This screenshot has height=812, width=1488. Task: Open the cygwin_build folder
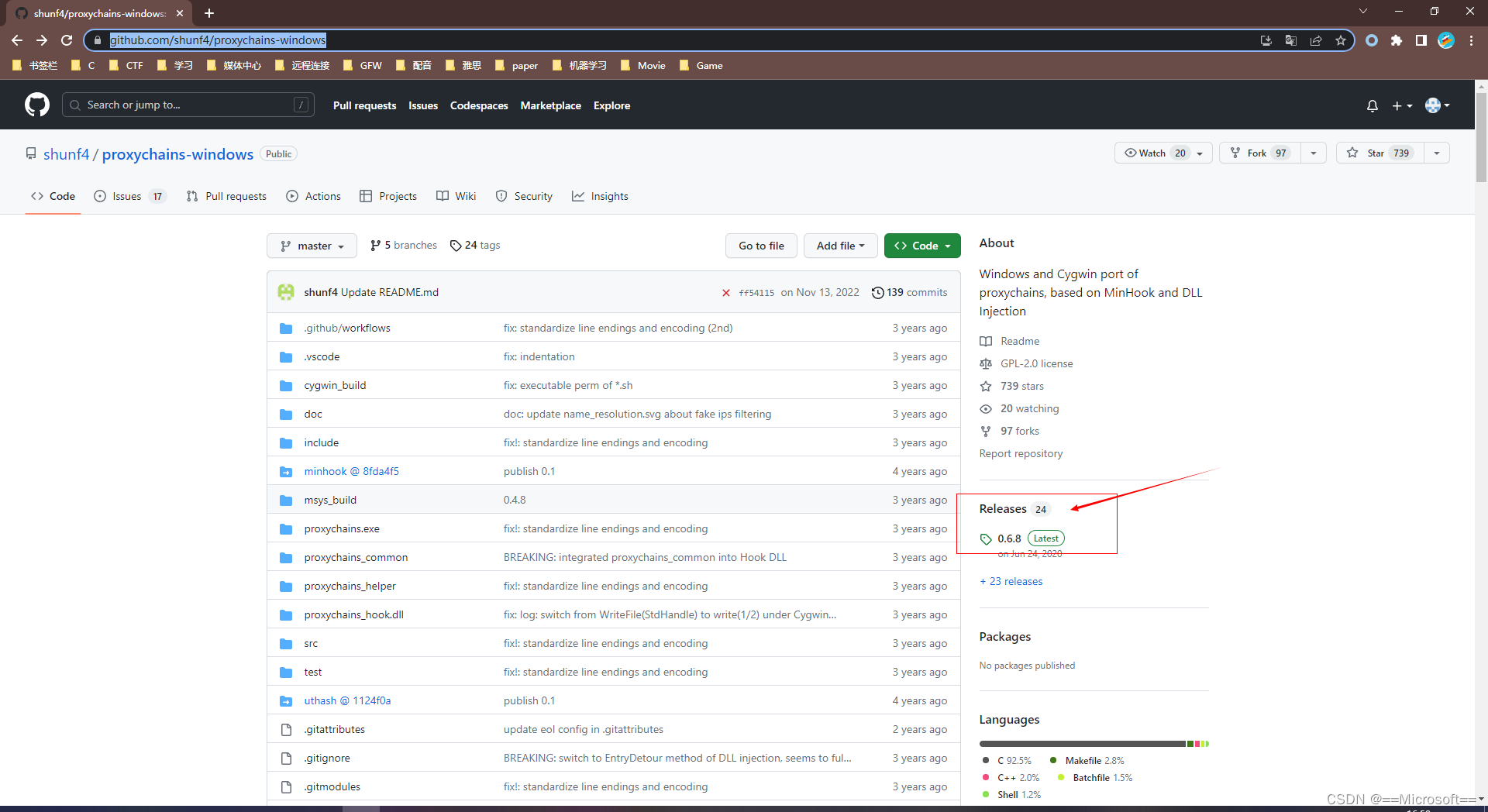[335, 385]
